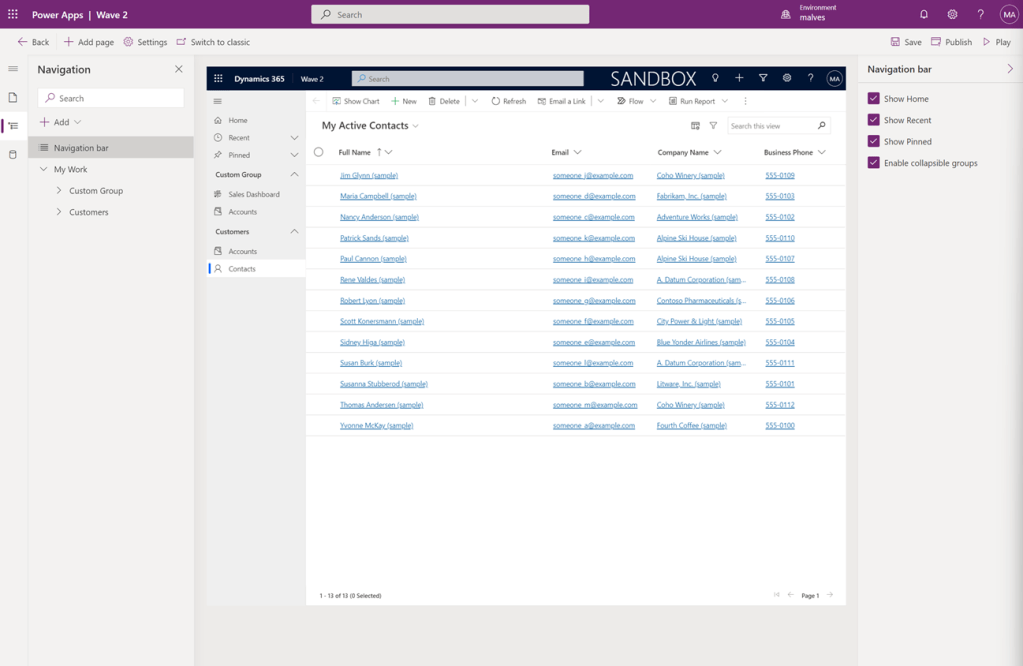
Task: Click the help question mark icon
Action: click(x=980, y=15)
